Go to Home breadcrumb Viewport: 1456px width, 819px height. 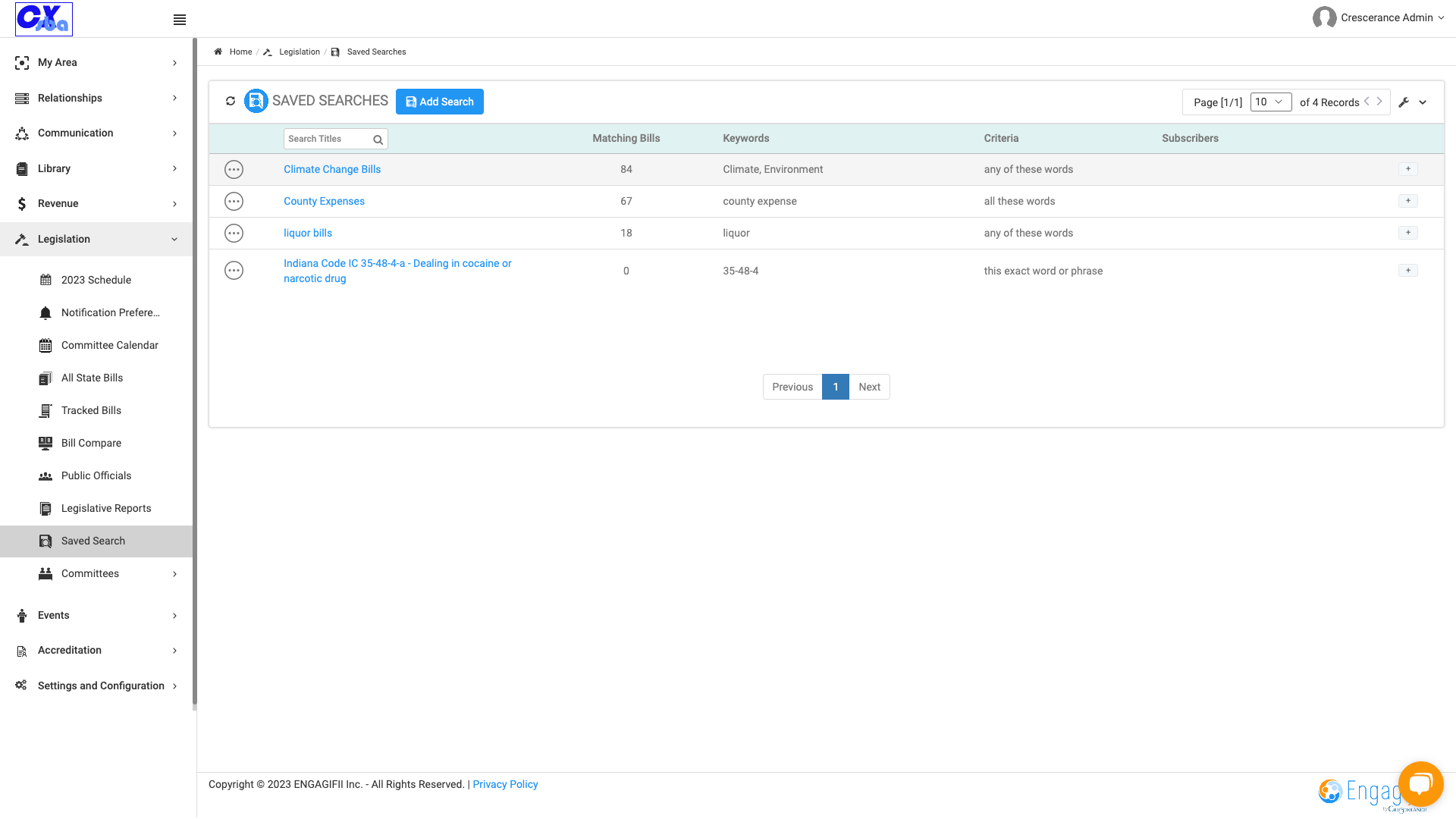pyautogui.click(x=240, y=52)
